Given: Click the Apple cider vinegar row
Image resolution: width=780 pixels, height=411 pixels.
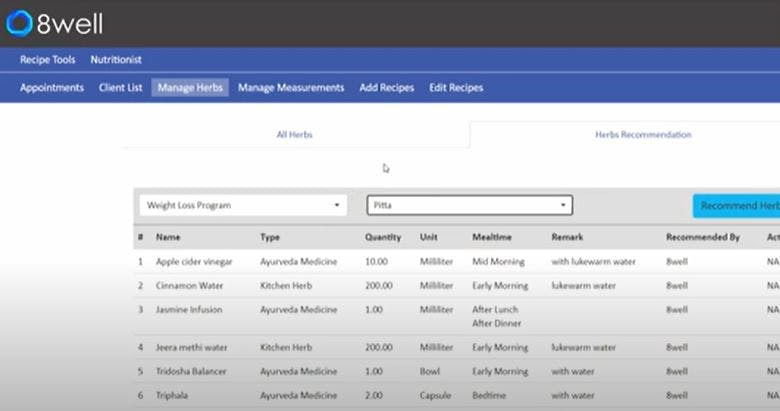Looking at the screenshot, I should point(457,261).
